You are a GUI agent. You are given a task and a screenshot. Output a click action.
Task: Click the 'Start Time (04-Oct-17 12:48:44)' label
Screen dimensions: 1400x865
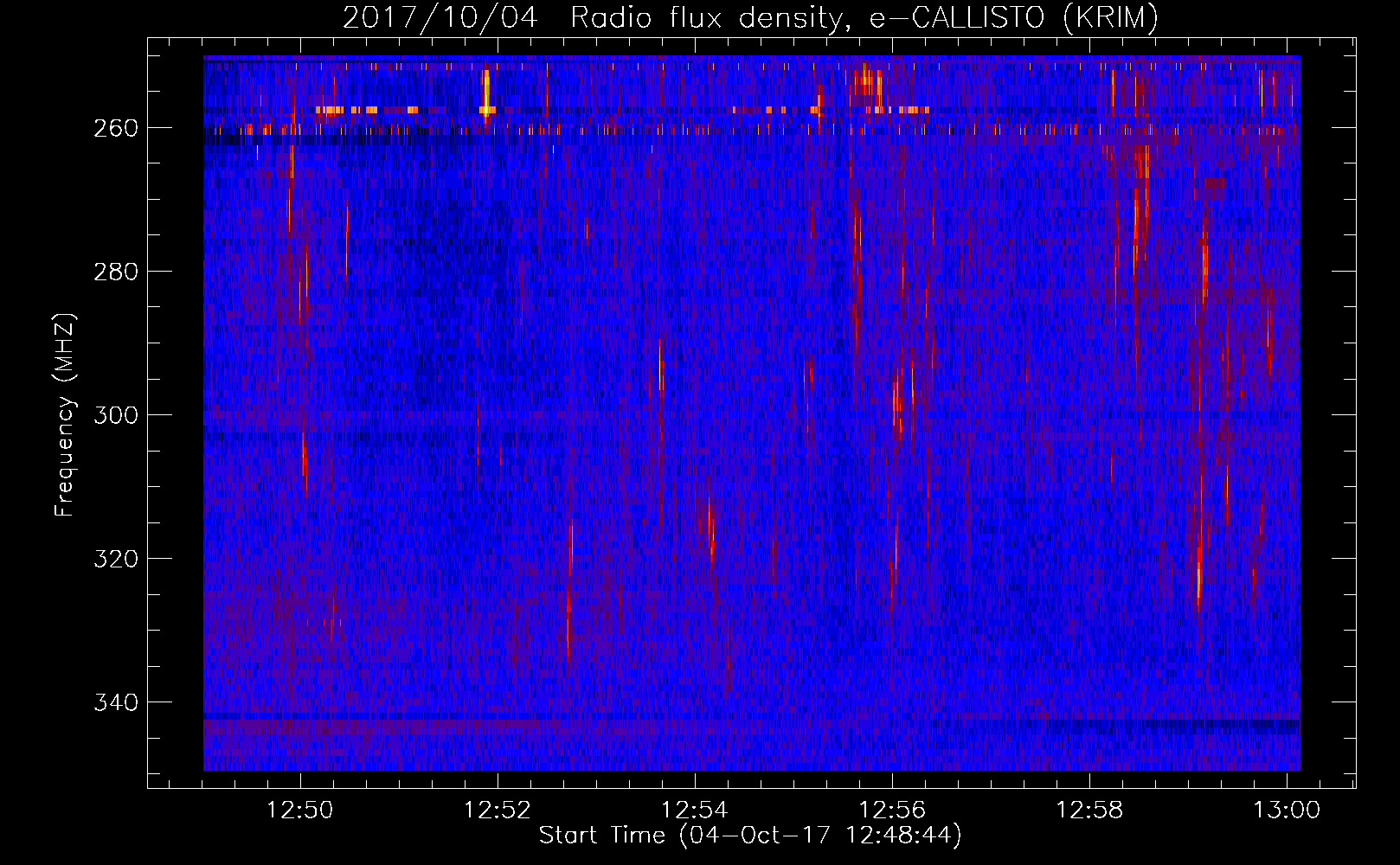coord(750,836)
